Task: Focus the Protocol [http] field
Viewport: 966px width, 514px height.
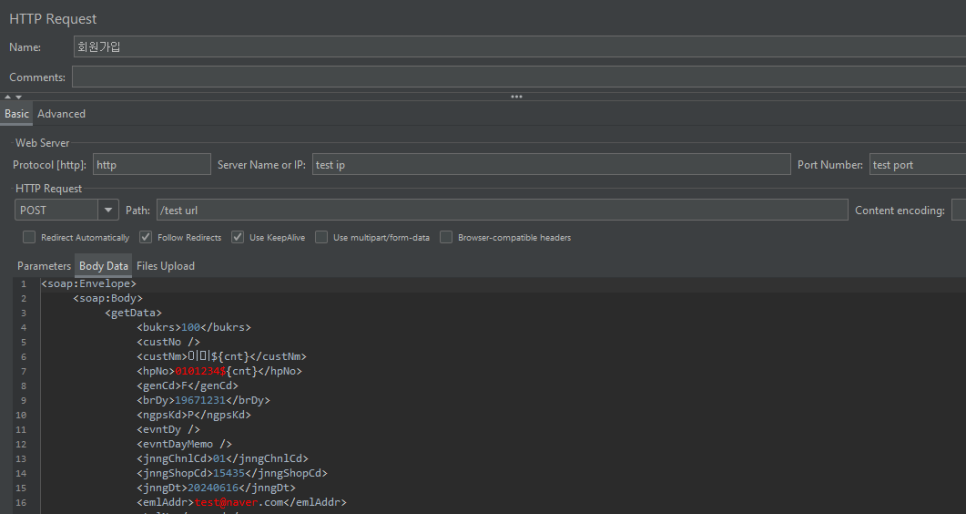Action: click(x=152, y=165)
